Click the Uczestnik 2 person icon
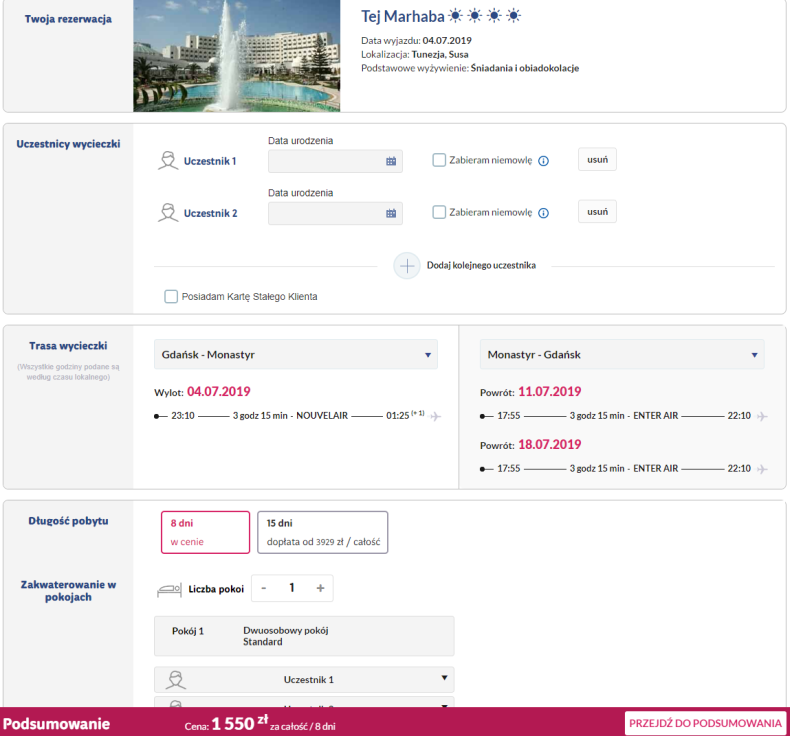 coord(168,213)
